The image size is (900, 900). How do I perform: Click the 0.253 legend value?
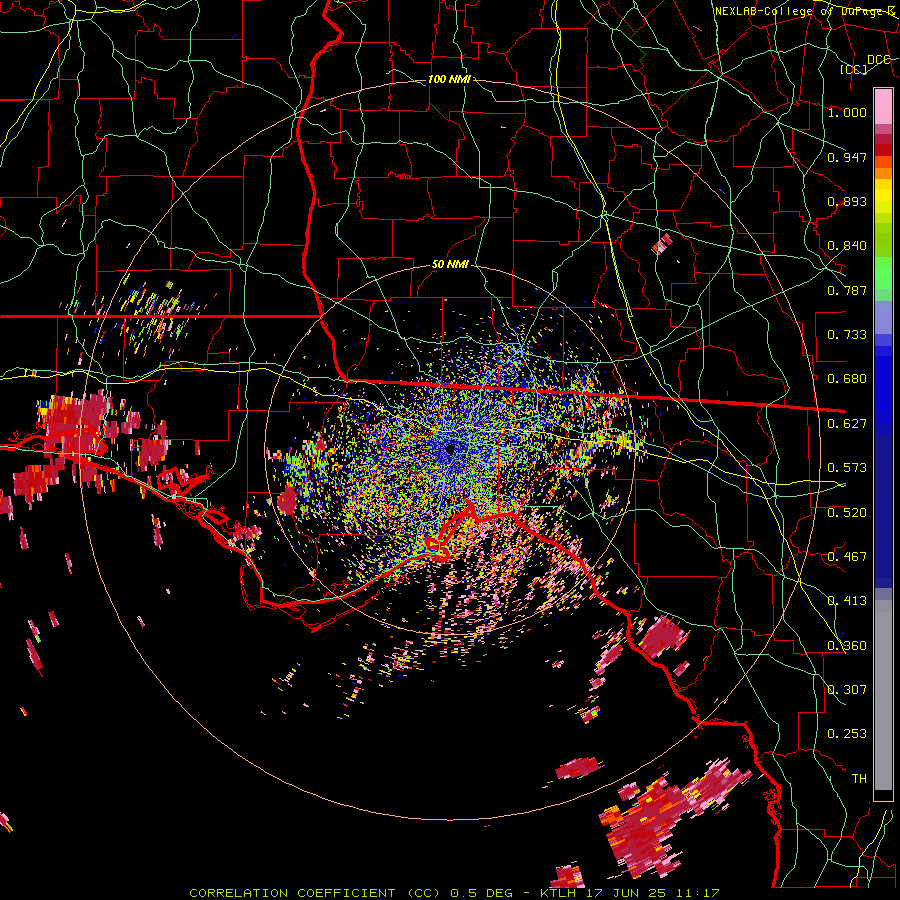click(847, 734)
